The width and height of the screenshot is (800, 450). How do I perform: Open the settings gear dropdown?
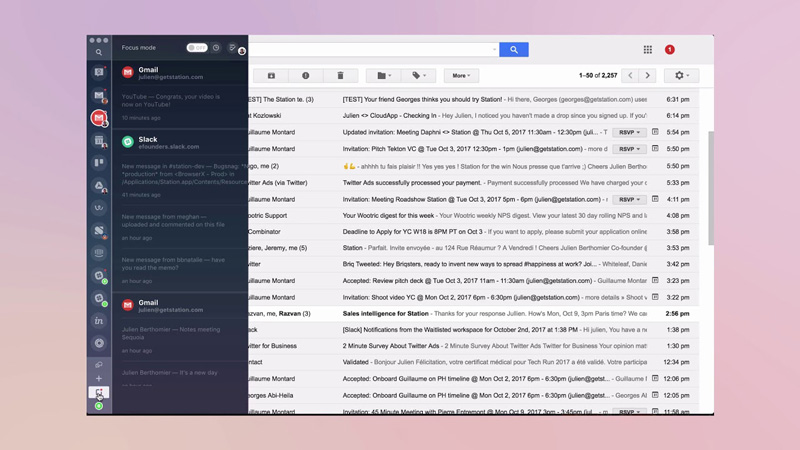pyautogui.click(x=681, y=76)
